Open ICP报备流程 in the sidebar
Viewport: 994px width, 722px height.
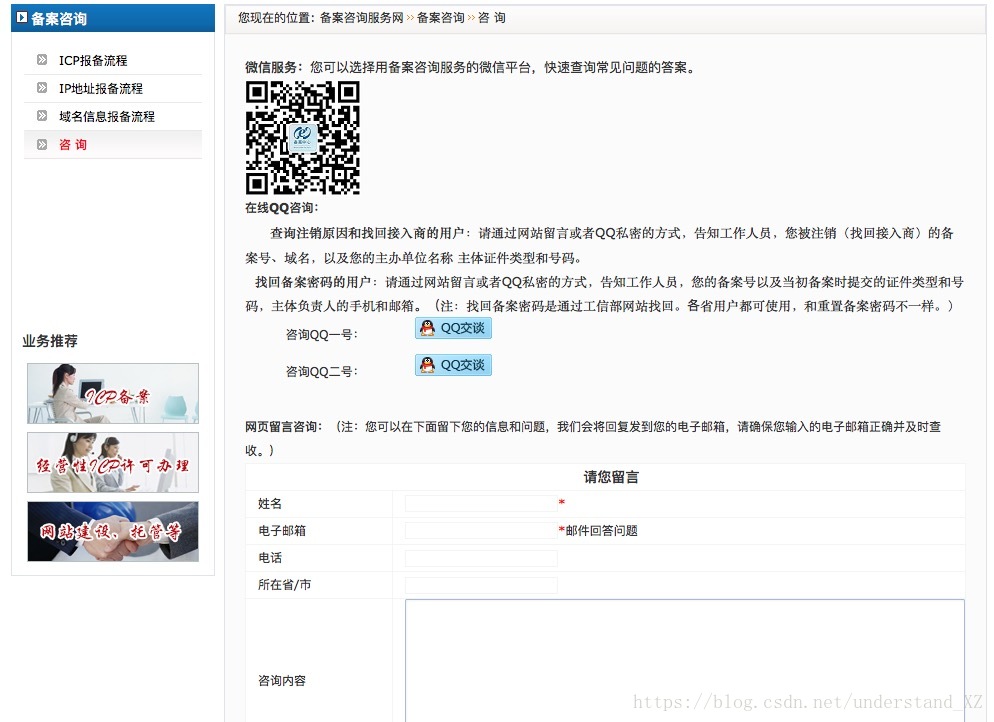93,60
